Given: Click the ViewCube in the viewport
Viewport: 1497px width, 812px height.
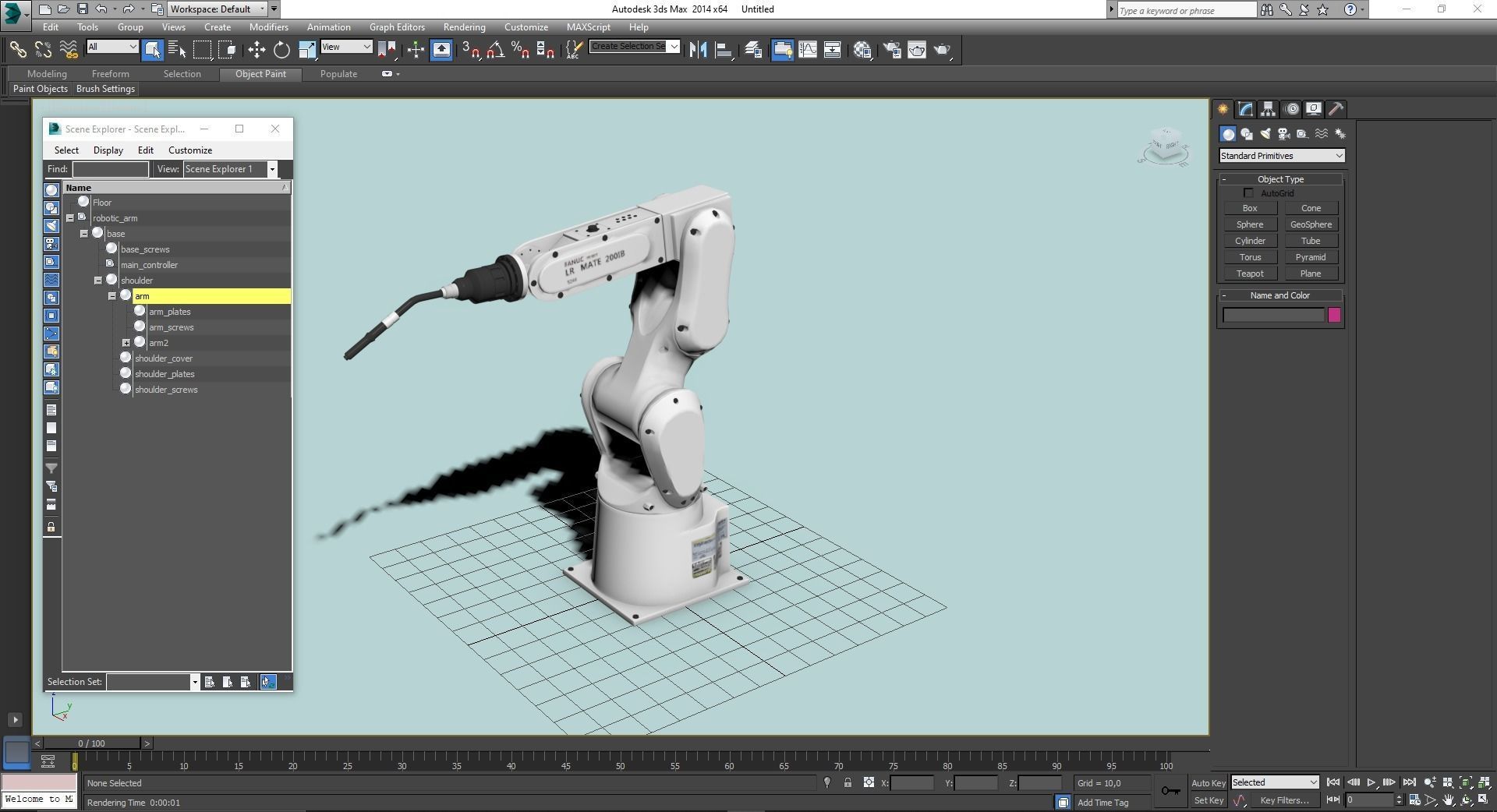Looking at the screenshot, I should pyautogui.click(x=1165, y=147).
